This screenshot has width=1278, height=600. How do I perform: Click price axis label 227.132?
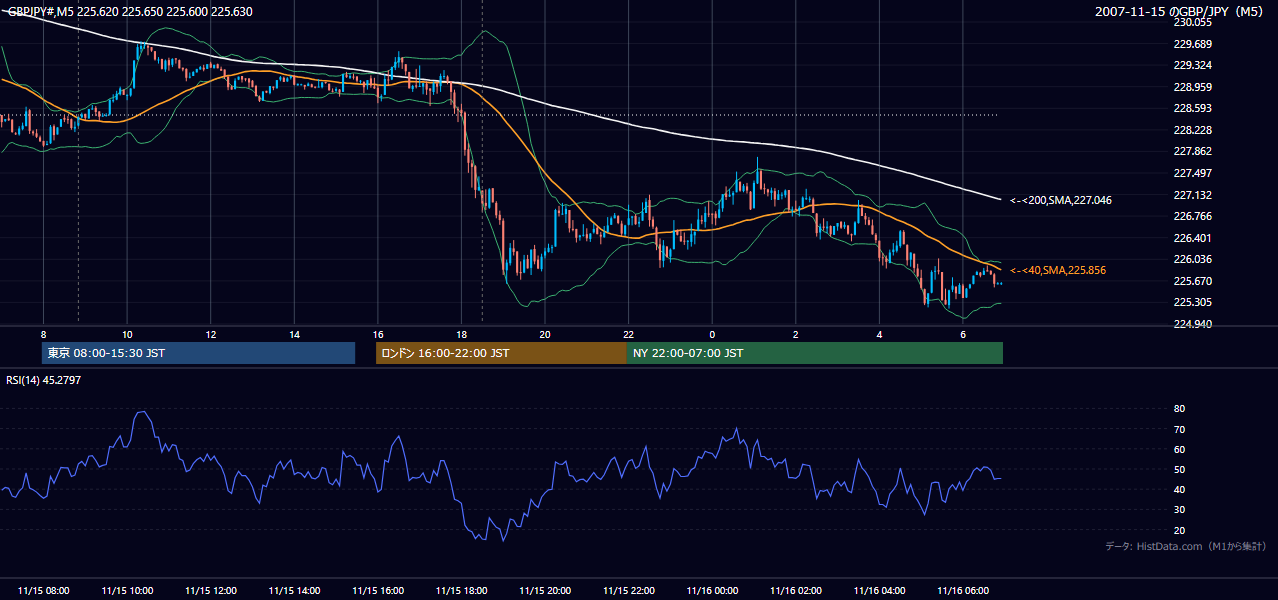[1192, 195]
